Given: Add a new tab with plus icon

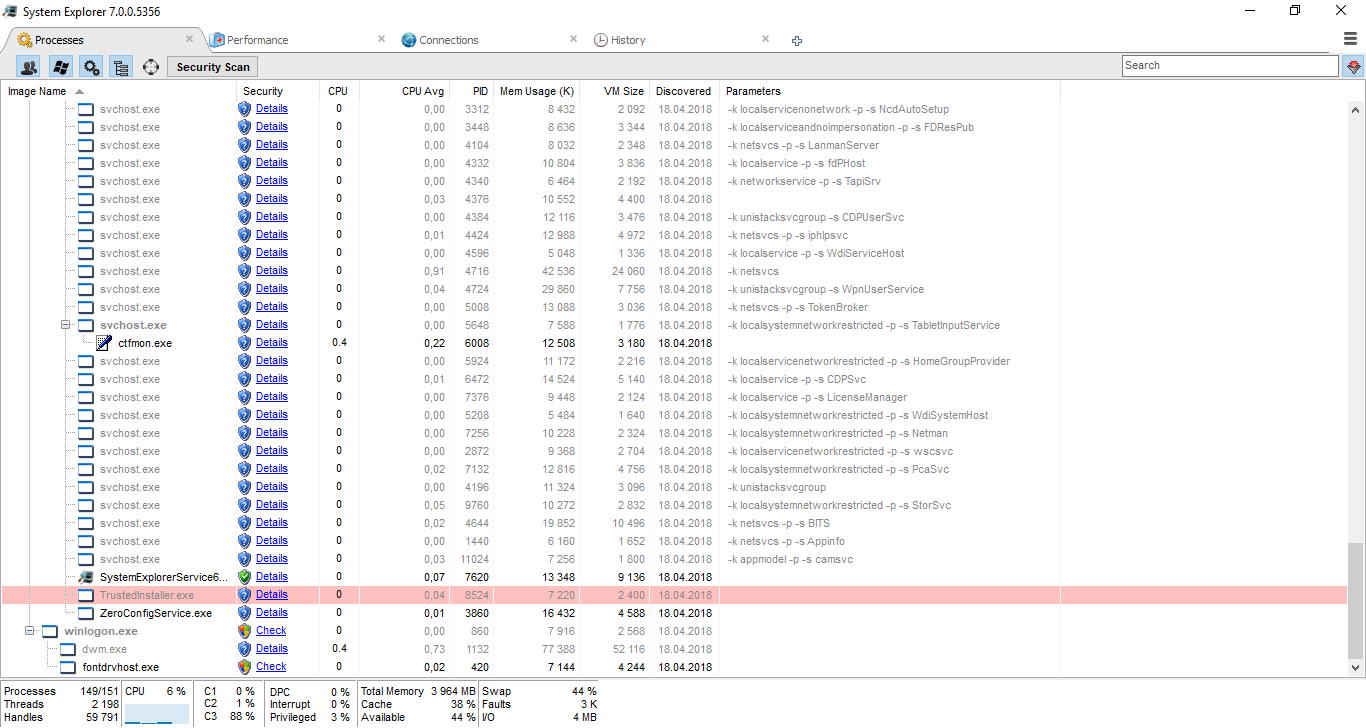Looking at the screenshot, I should [x=797, y=41].
